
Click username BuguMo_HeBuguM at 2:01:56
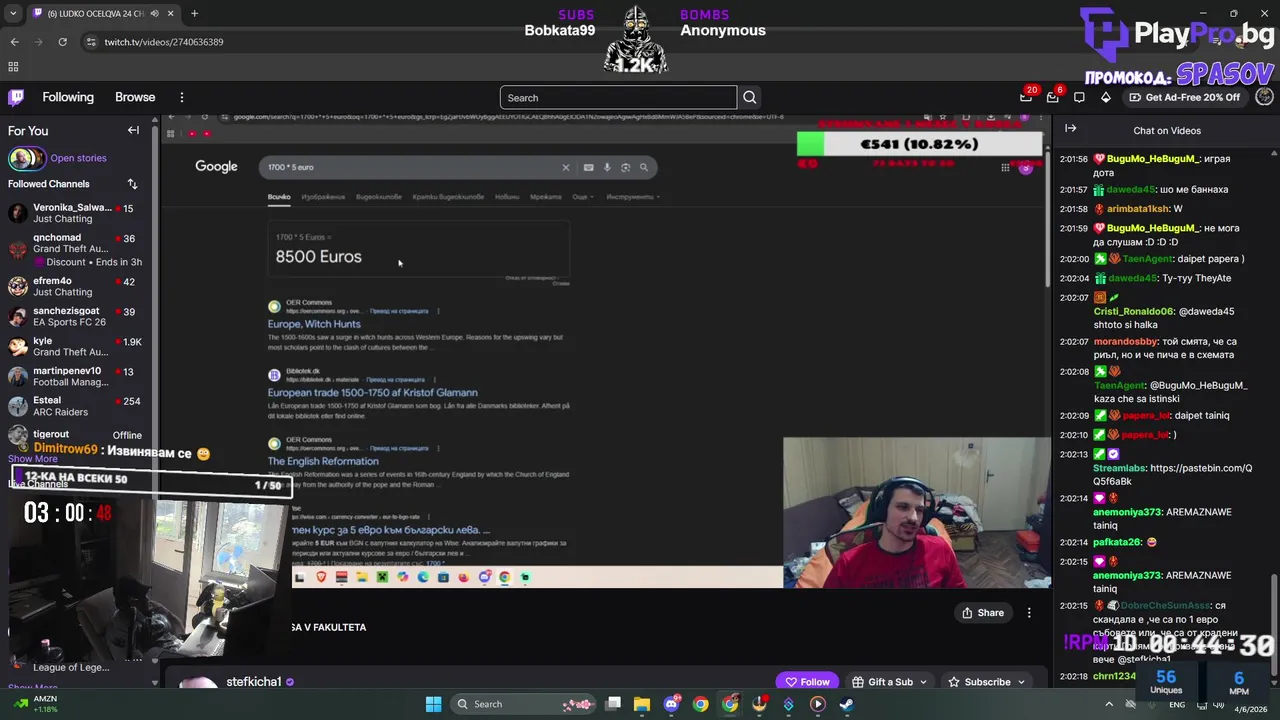tap(1153, 159)
